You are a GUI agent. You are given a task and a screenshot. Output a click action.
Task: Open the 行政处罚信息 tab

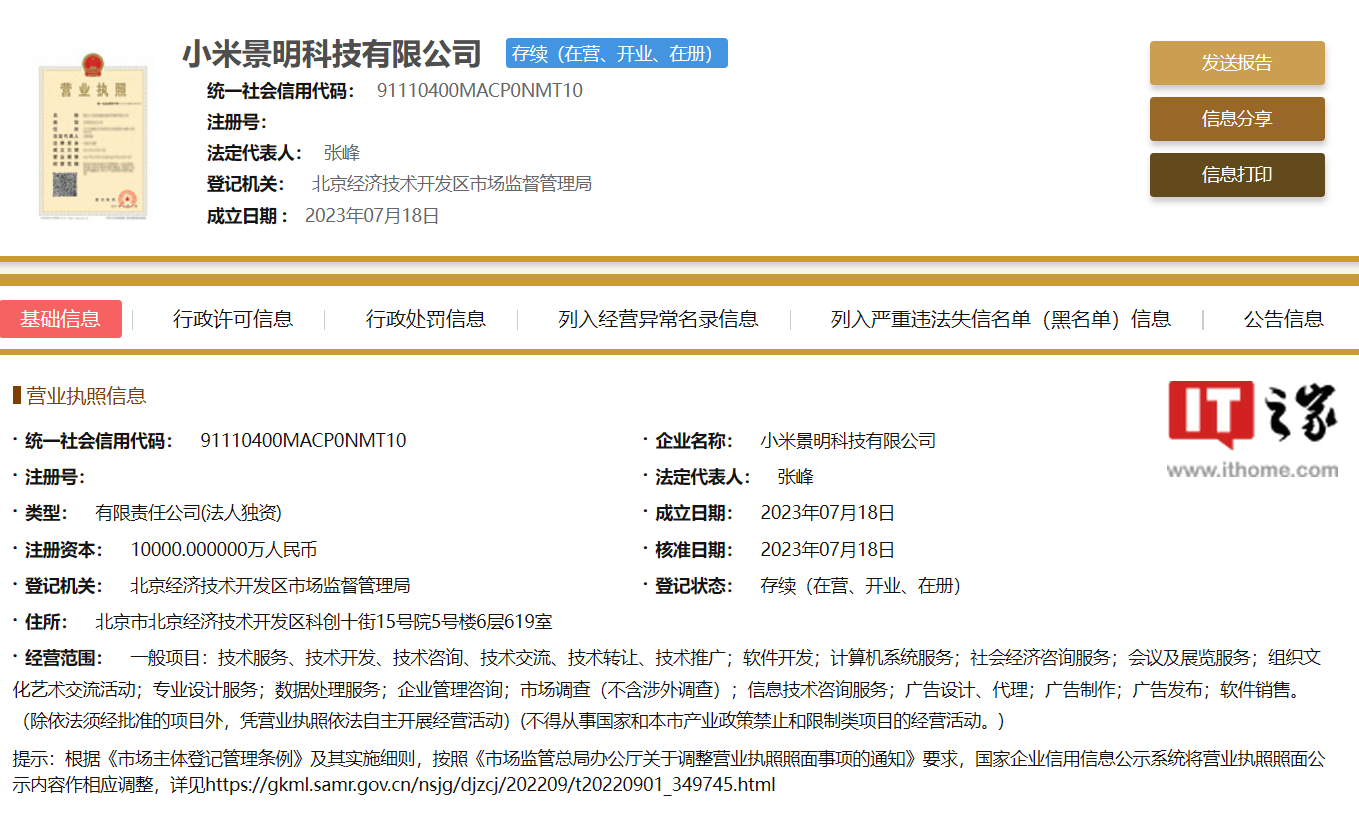tap(426, 319)
